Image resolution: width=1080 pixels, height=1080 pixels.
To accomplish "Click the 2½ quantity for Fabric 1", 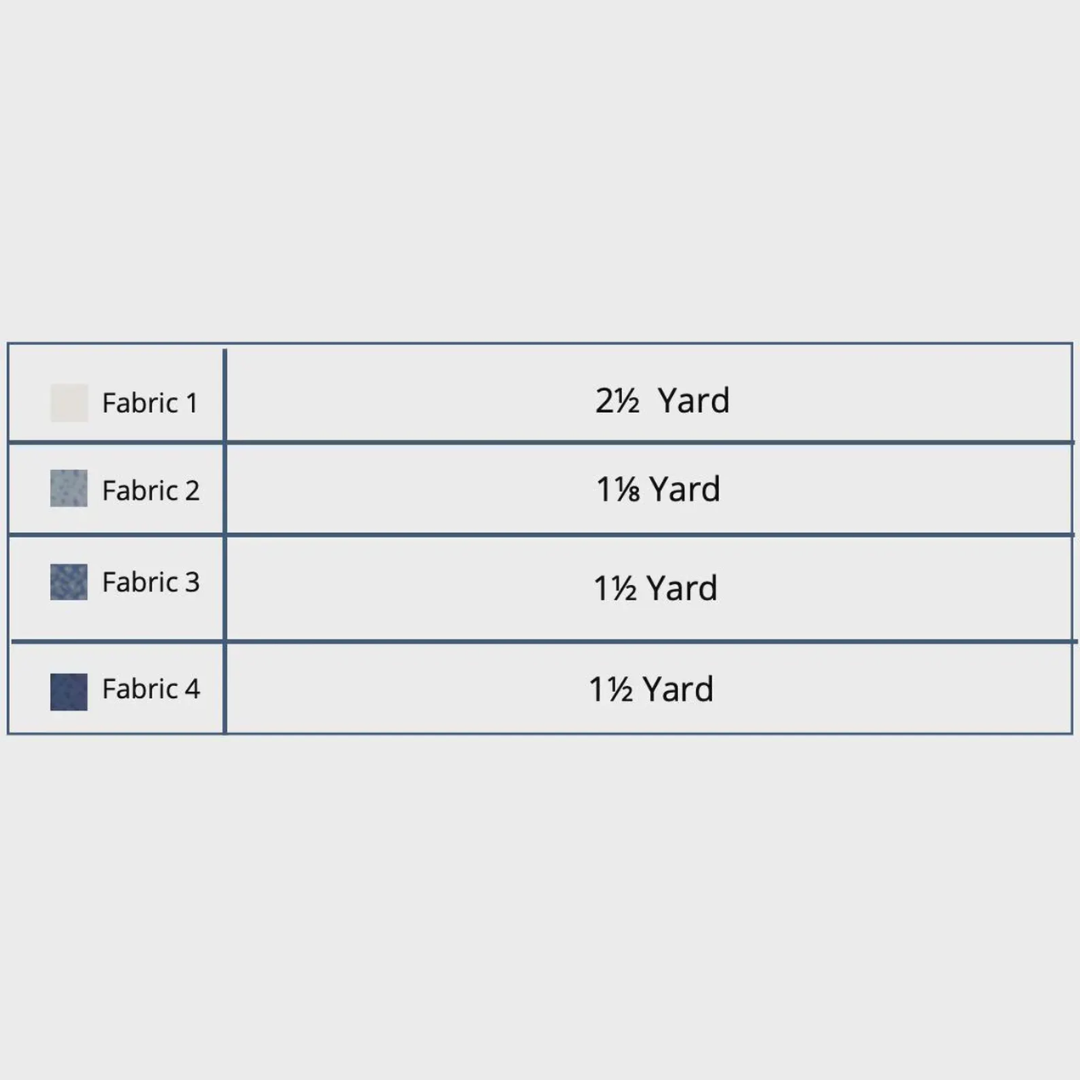I will (x=617, y=401).
